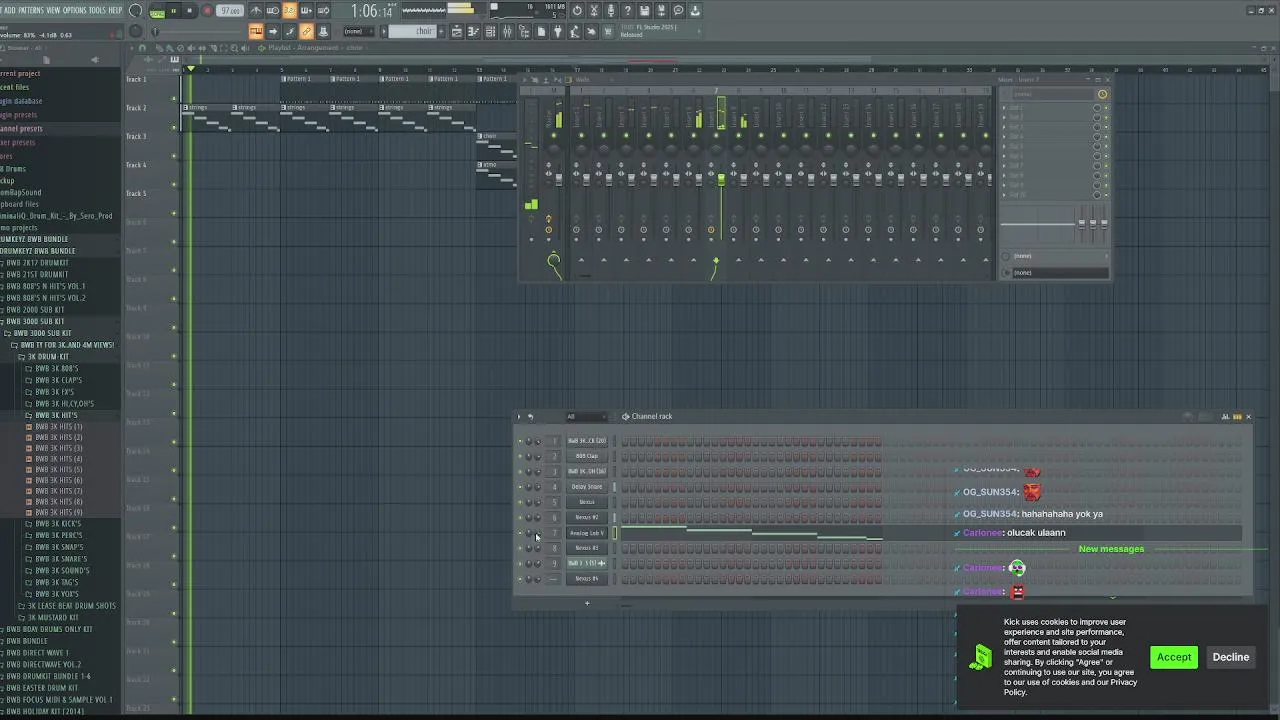
Task: Click the master volume knob
Action: pos(136,11)
